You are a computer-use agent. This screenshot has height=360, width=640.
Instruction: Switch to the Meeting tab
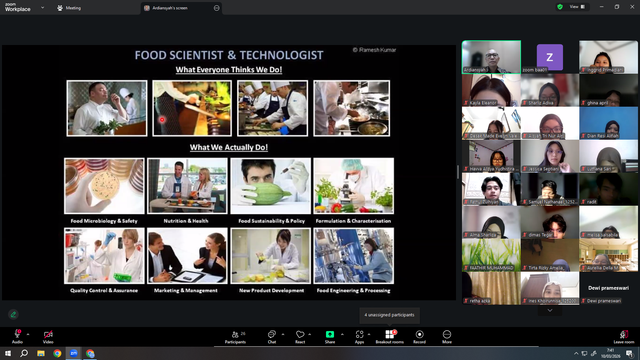tap(69, 8)
